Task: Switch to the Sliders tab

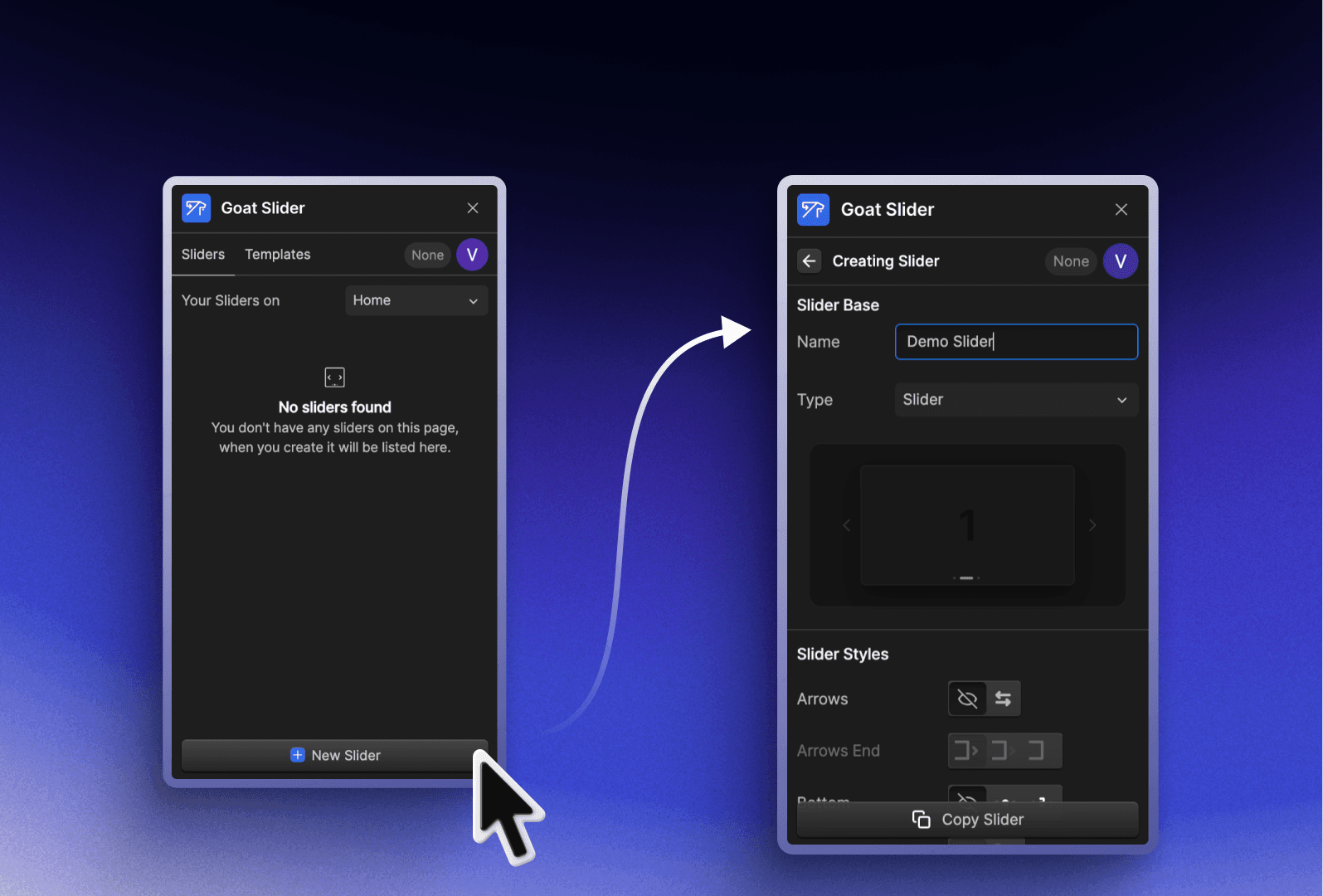Action: (x=203, y=255)
